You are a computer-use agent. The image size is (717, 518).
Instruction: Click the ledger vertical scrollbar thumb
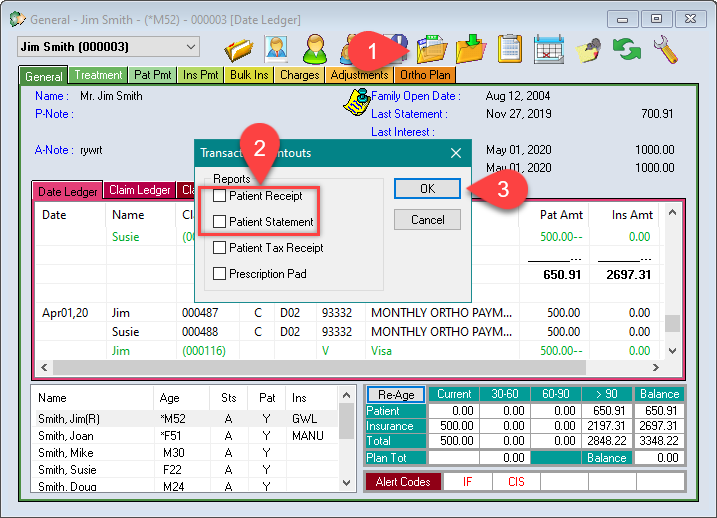point(672,323)
